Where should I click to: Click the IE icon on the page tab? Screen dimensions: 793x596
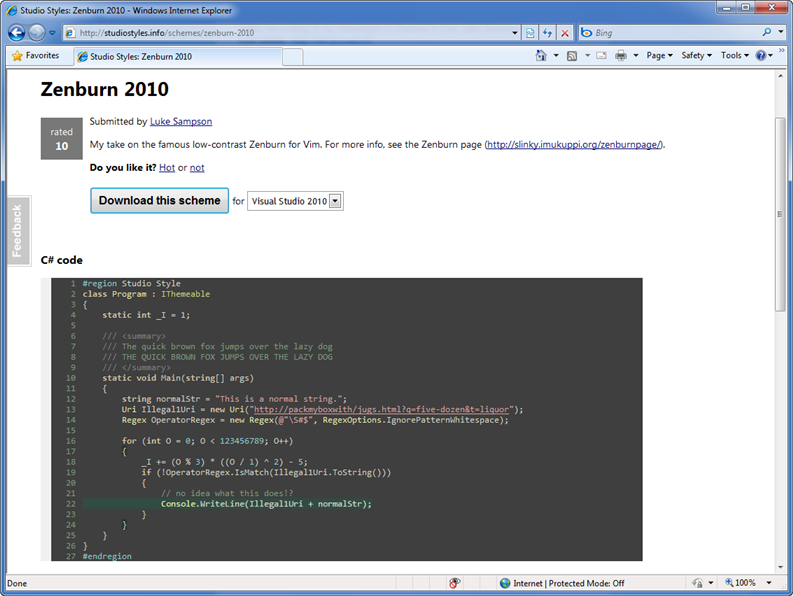(82, 57)
